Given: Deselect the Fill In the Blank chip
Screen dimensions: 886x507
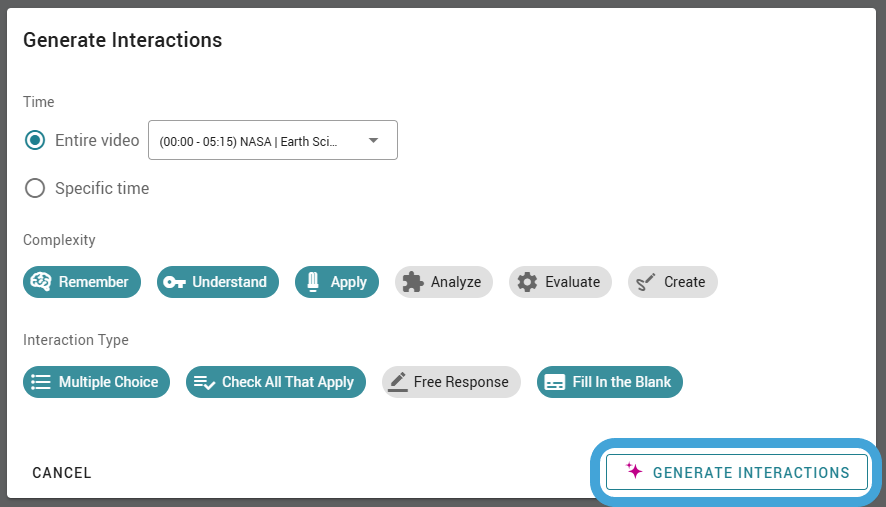Looking at the screenshot, I should pos(610,382).
